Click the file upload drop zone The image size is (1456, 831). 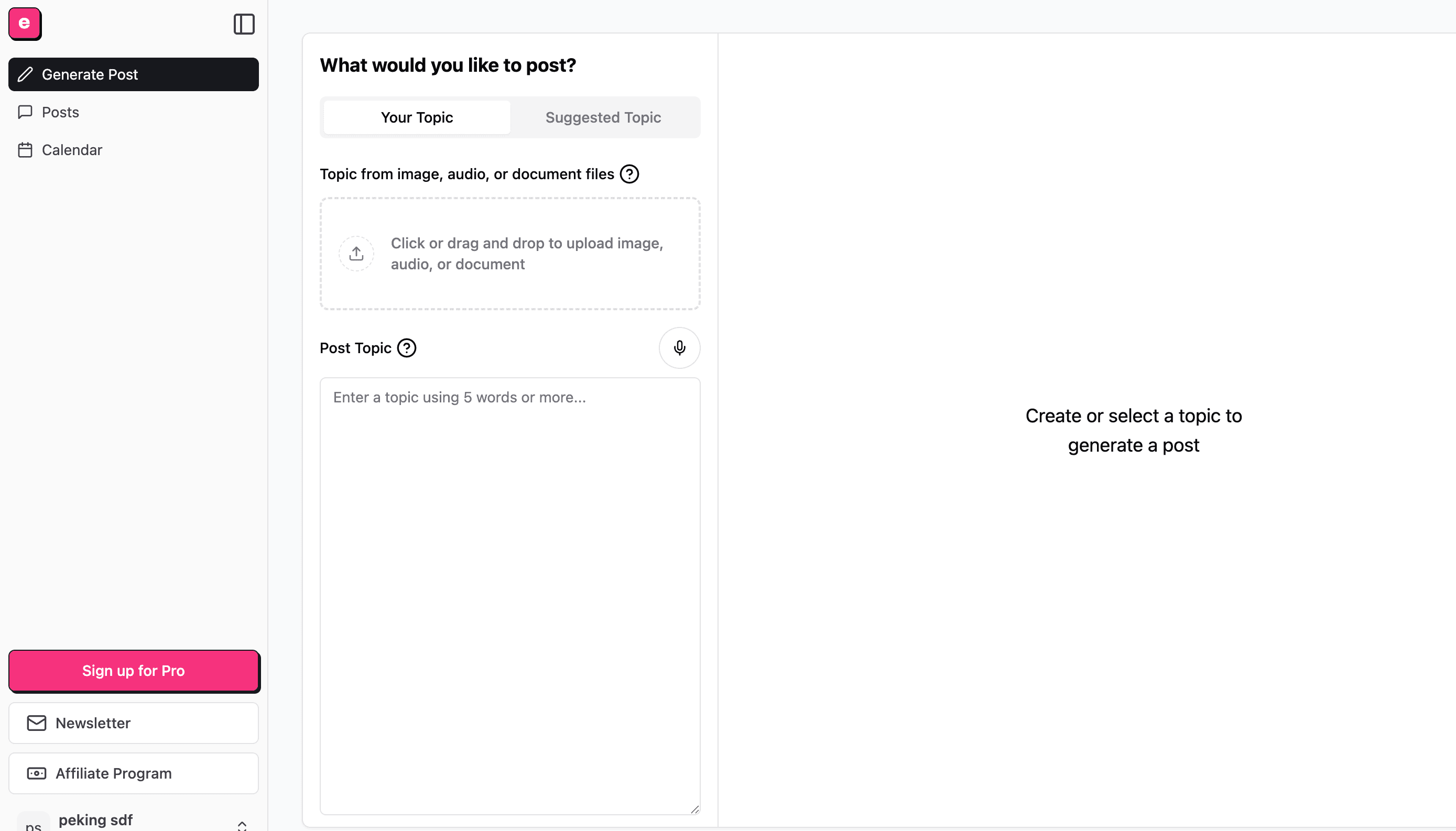(509, 254)
